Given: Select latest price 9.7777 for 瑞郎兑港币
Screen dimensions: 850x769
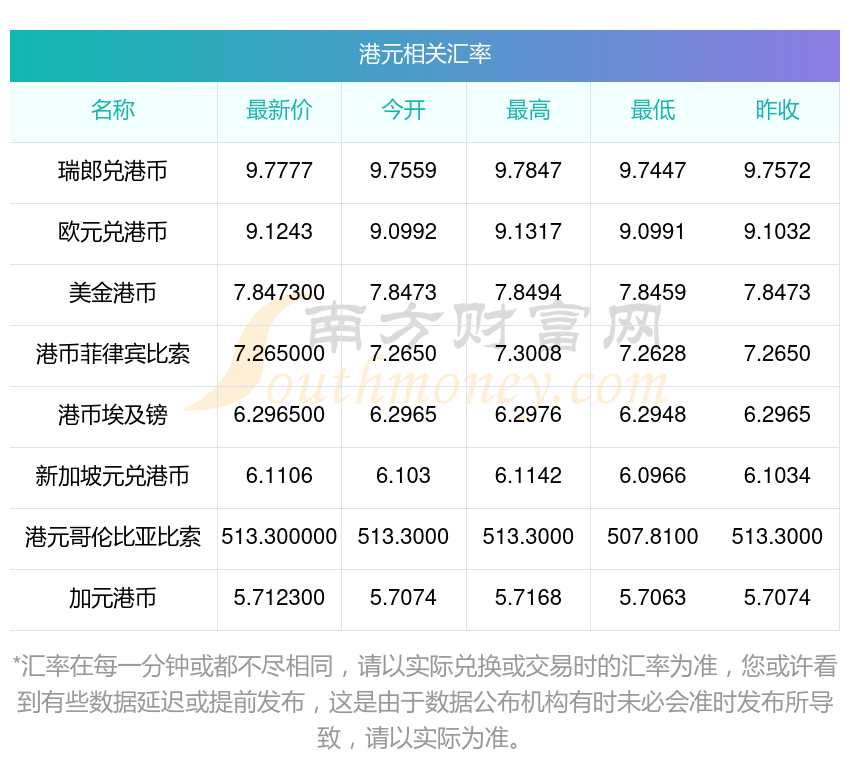Looking at the screenshot, I should coord(279,171).
